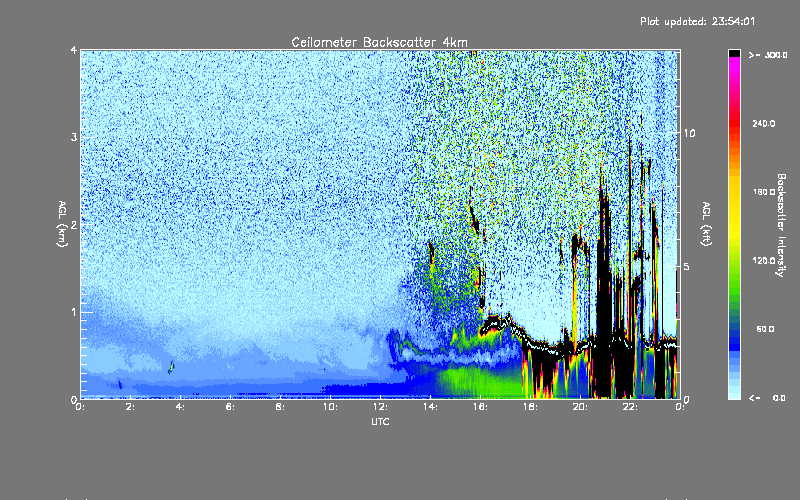This screenshot has width=800, height=500.
Task: Click the '<= 0.0' colorbar minimum label
Action: (767, 398)
